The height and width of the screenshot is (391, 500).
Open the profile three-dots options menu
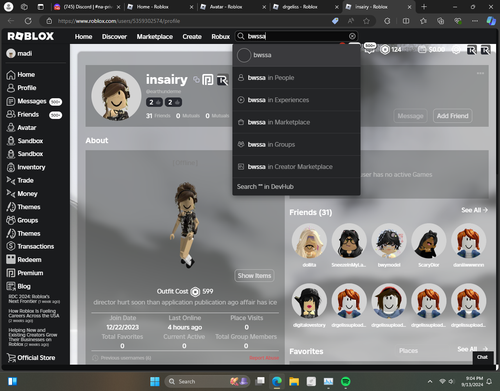pyautogui.click(x=480, y=73)
